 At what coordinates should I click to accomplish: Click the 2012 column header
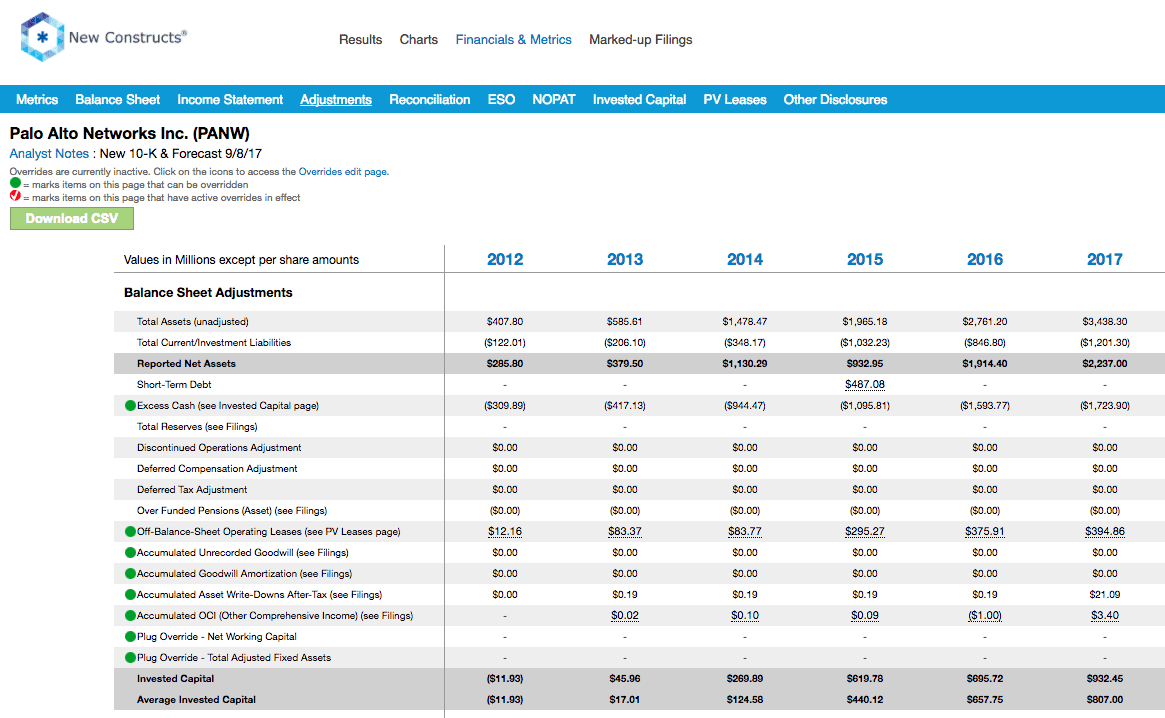[x=505, y=259]
